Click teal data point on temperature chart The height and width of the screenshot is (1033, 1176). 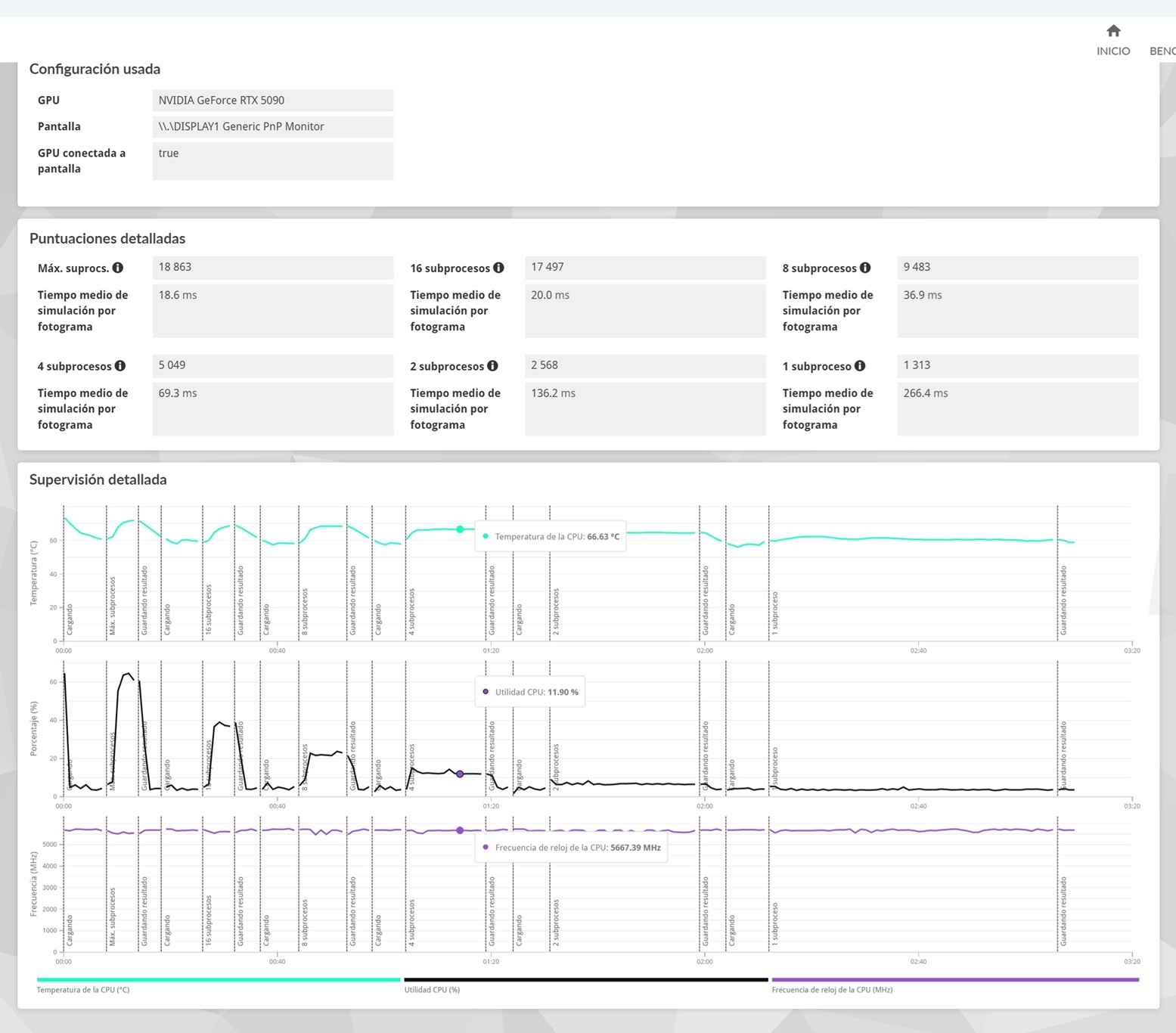coord(460,529)
